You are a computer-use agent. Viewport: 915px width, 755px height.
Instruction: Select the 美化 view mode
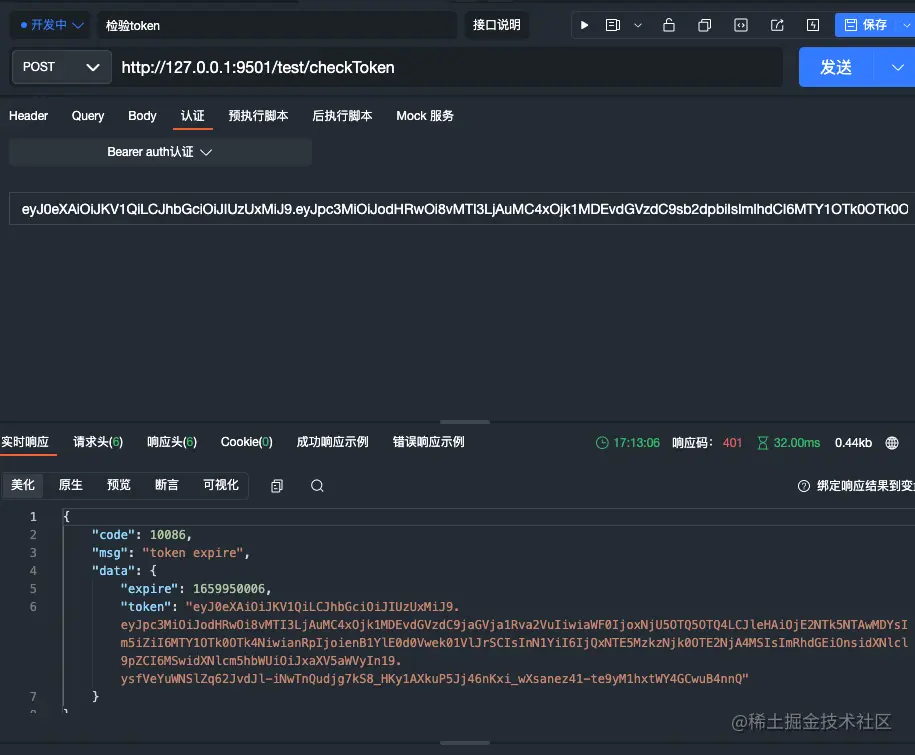pyautogui.click(x=23, y=485)
